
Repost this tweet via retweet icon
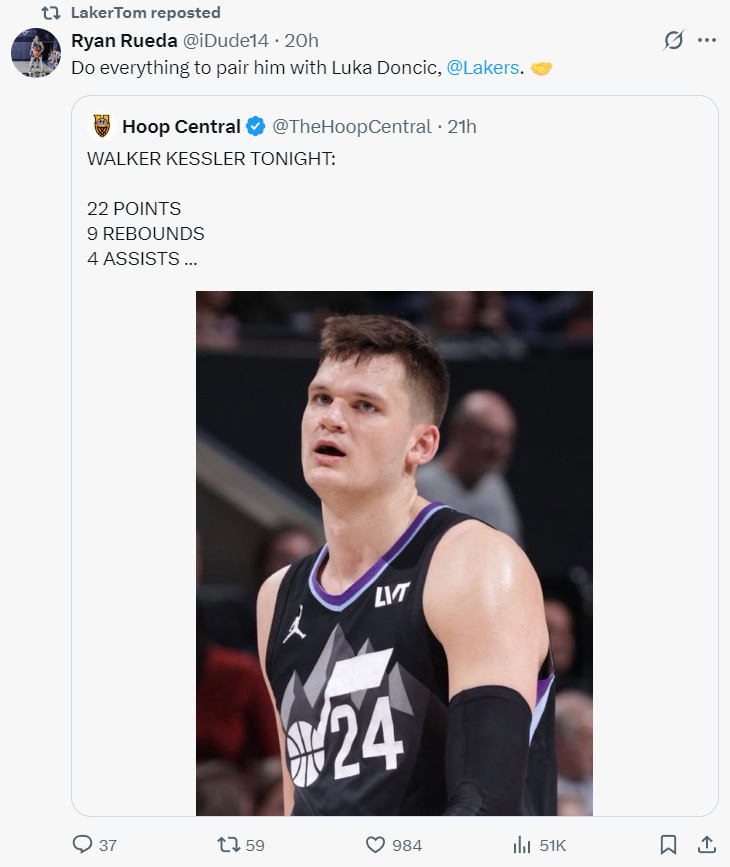coord(228,845)
